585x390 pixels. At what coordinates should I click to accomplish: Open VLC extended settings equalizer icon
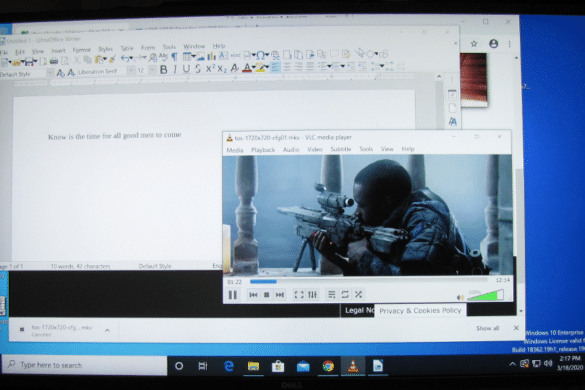(312, 295)
